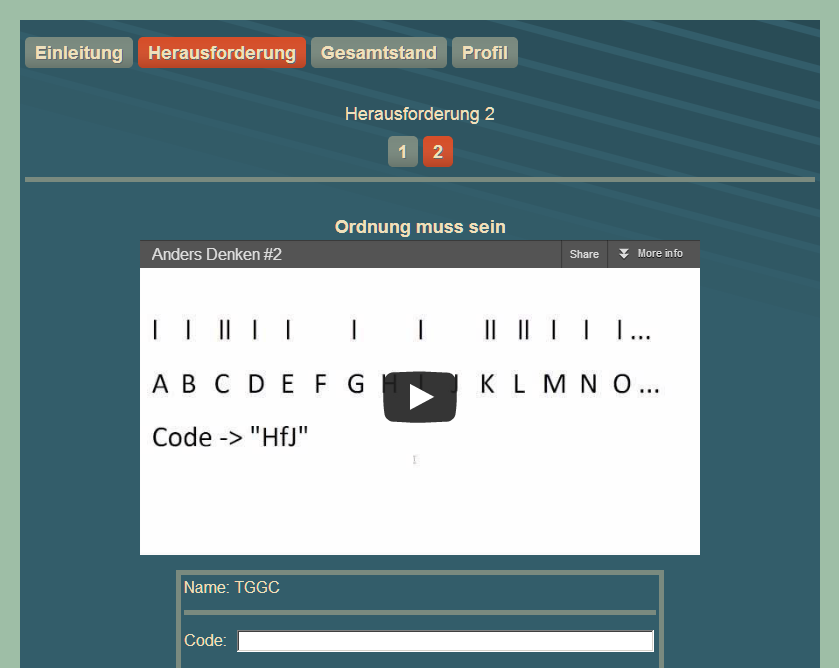Select challenge number 2
Image resolution: width=839 pixels, height=668 pixels.
tap(437, 152)
